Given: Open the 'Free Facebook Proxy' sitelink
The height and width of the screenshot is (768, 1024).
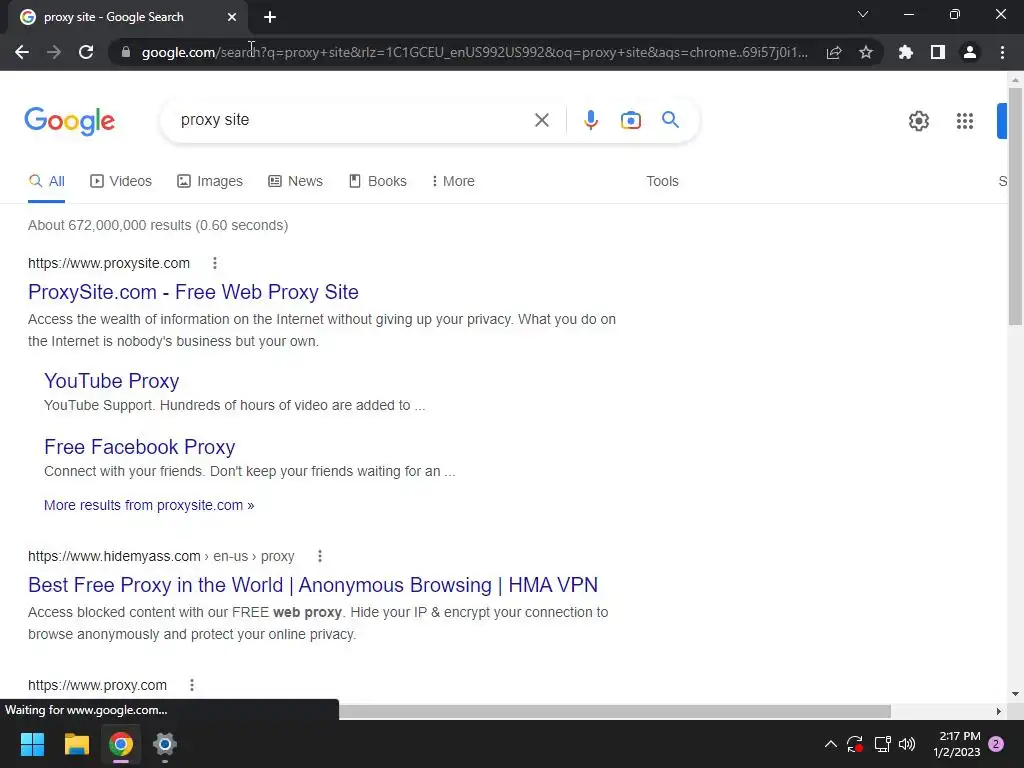Looking at the screenshot, I should tap(140, 447).
